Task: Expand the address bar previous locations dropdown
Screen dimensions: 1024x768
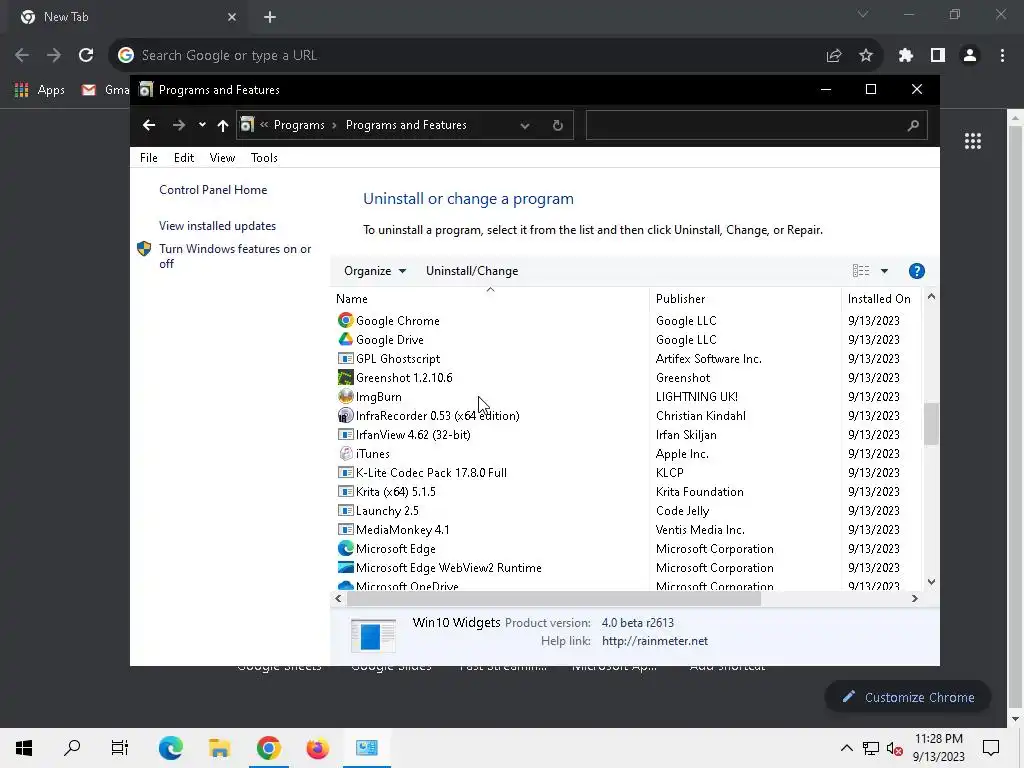Action: (524, 125)
